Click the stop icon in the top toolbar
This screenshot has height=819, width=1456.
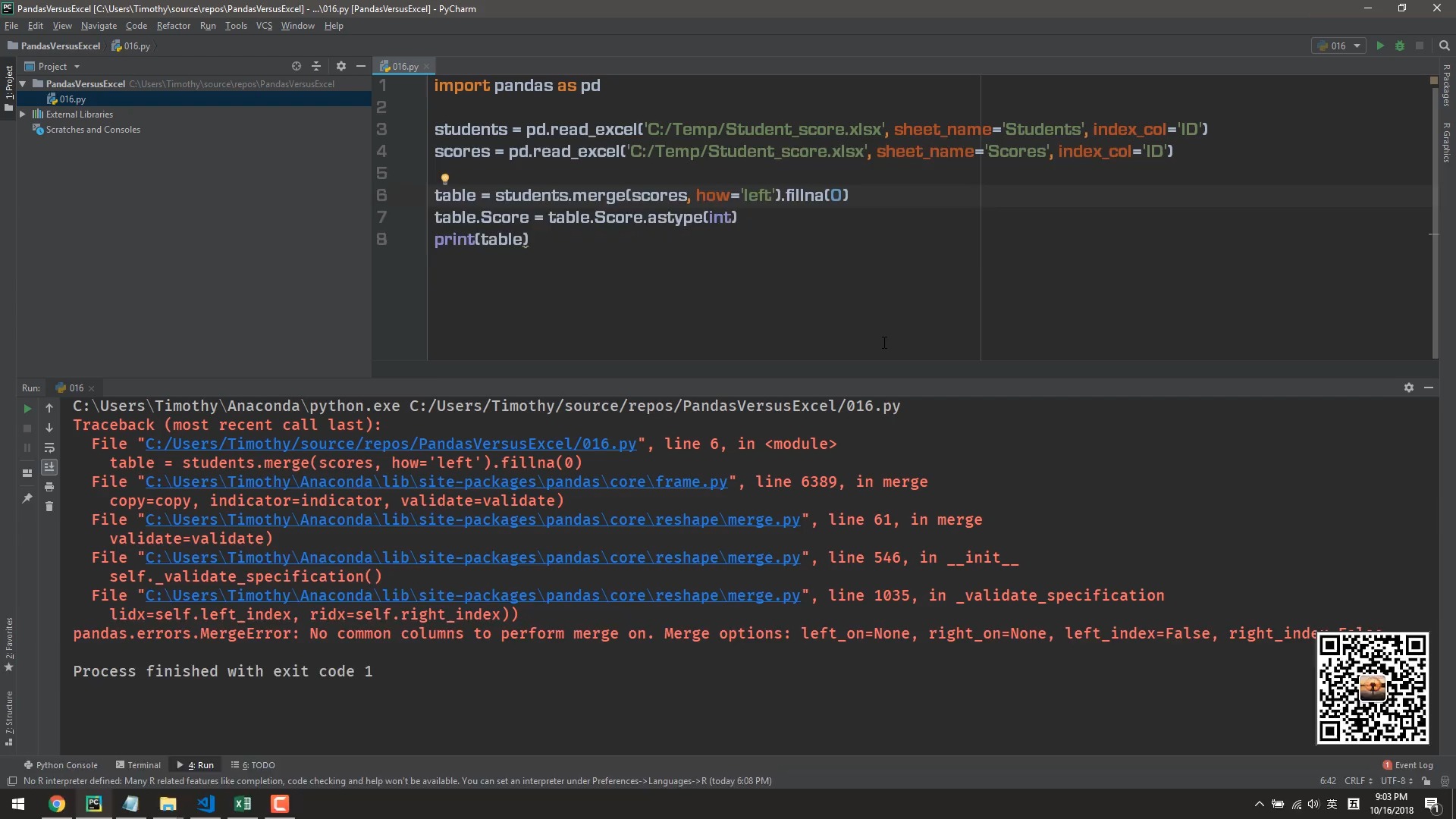click(x=1420, y=45)
